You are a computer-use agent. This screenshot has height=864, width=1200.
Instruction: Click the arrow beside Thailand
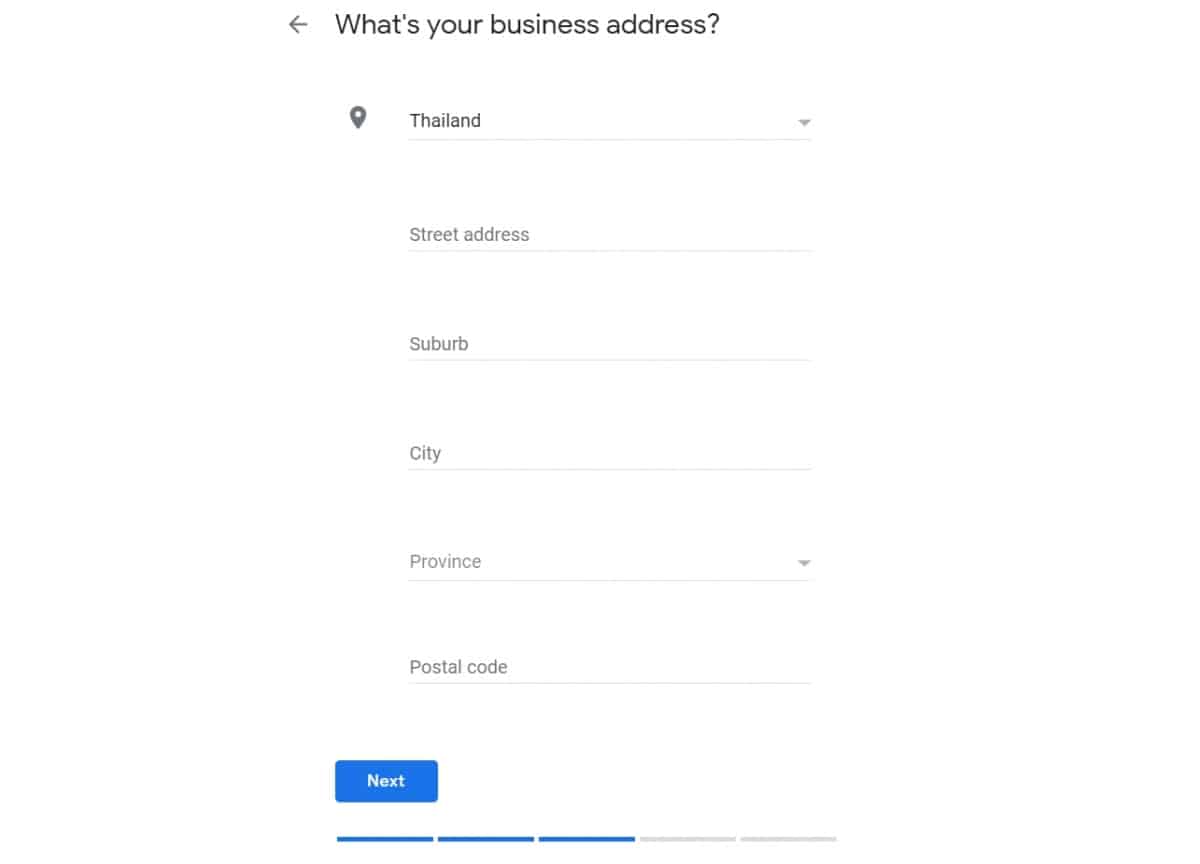(804, 123)
